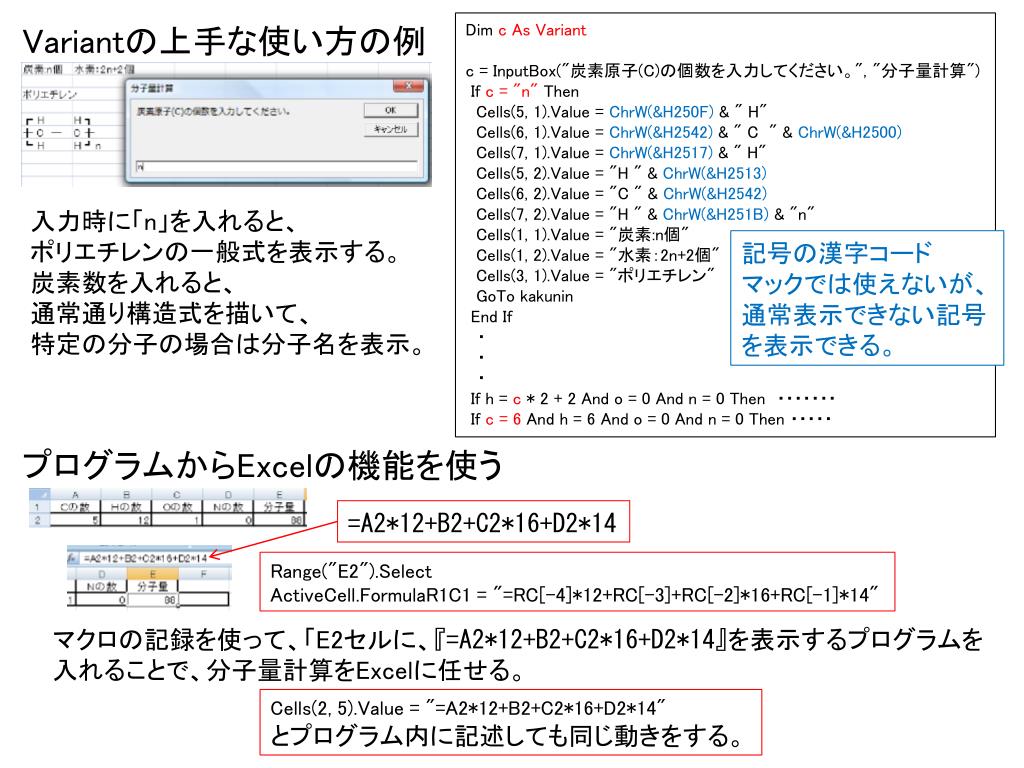Click cell A2 containing 5
Screen dimensions: 1024x768
tap(75, 520)
